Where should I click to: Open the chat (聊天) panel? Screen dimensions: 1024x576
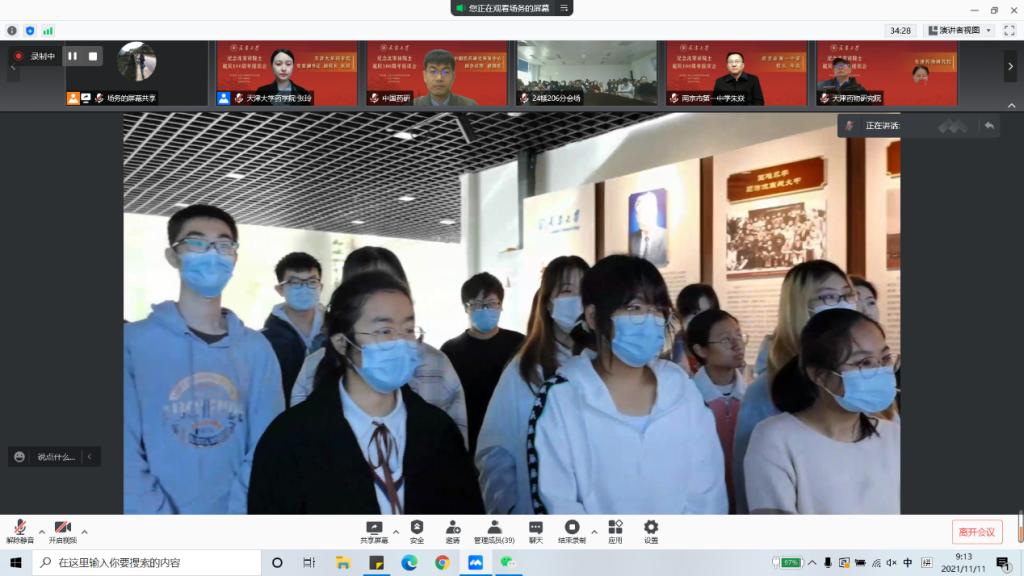click(536, 530)
